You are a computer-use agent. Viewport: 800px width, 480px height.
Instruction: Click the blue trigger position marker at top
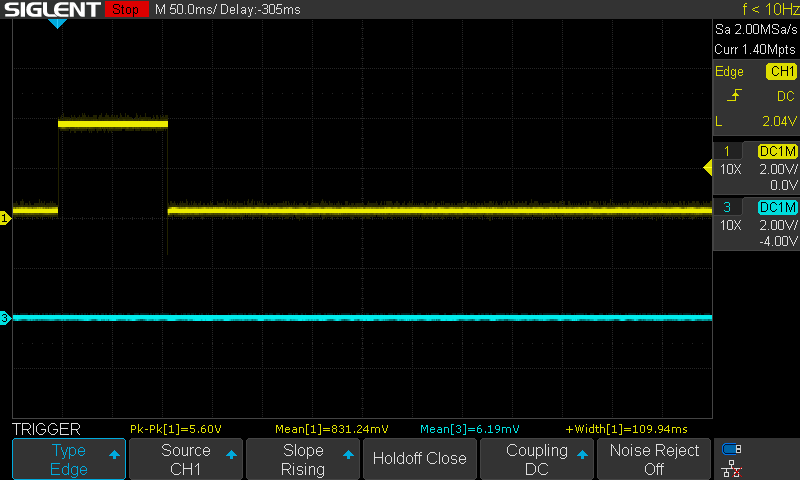57,23
